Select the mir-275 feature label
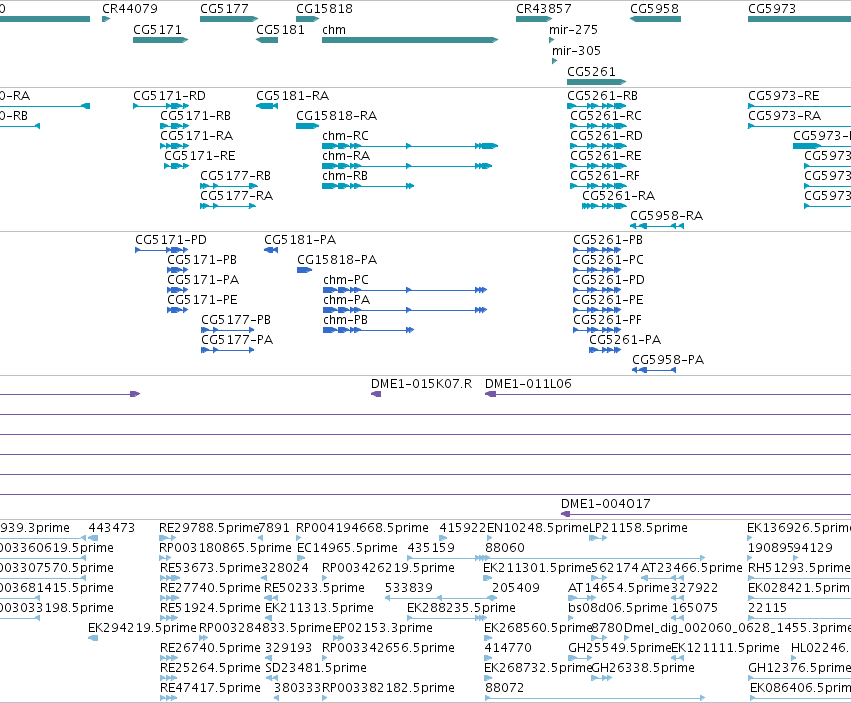This screenshot has height=703, width=851. [x=573, y=29]
